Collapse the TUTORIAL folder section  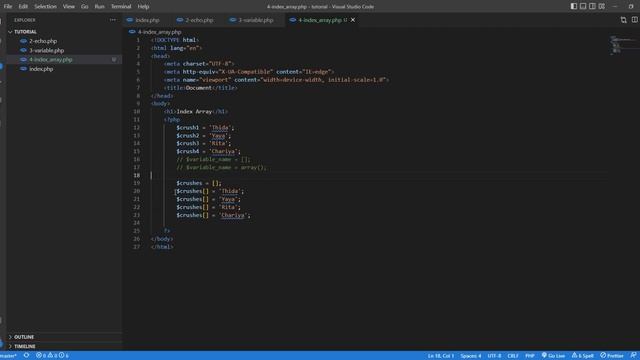pos(25,32)
